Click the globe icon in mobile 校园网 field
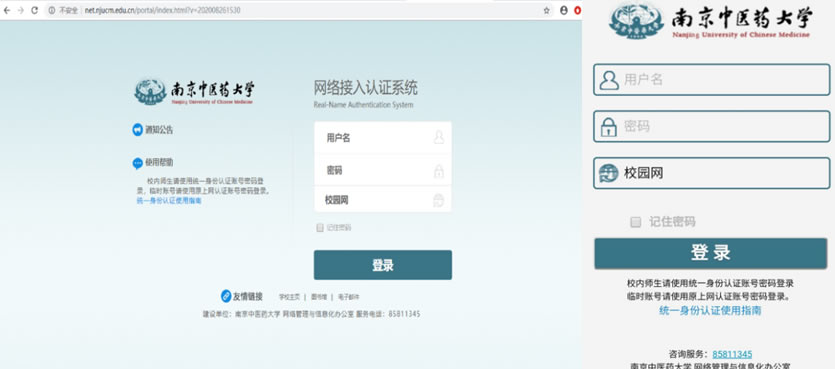Viewport: 835px width, 369px height. [x=609, y=173]
